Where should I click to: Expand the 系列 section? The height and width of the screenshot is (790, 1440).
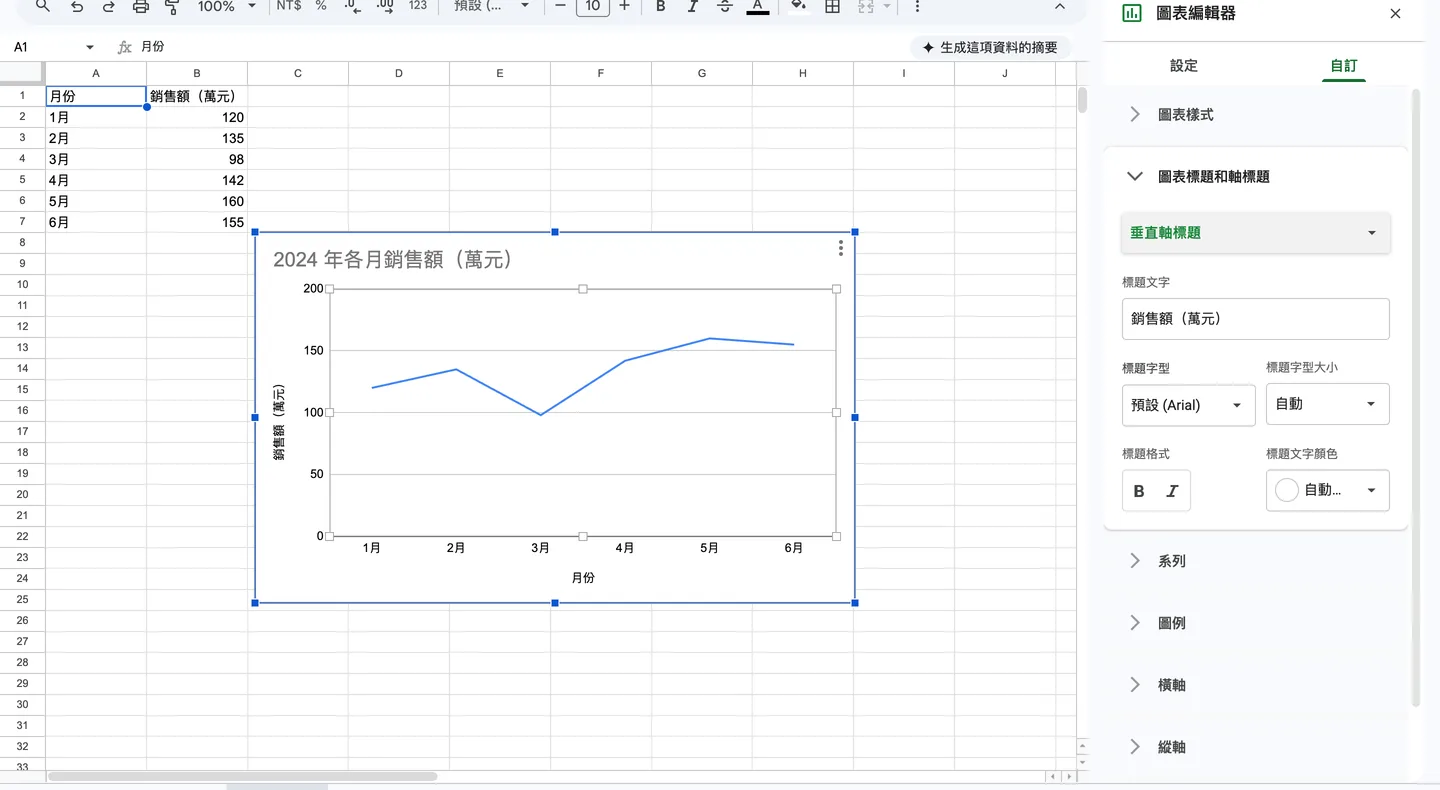1256,561
